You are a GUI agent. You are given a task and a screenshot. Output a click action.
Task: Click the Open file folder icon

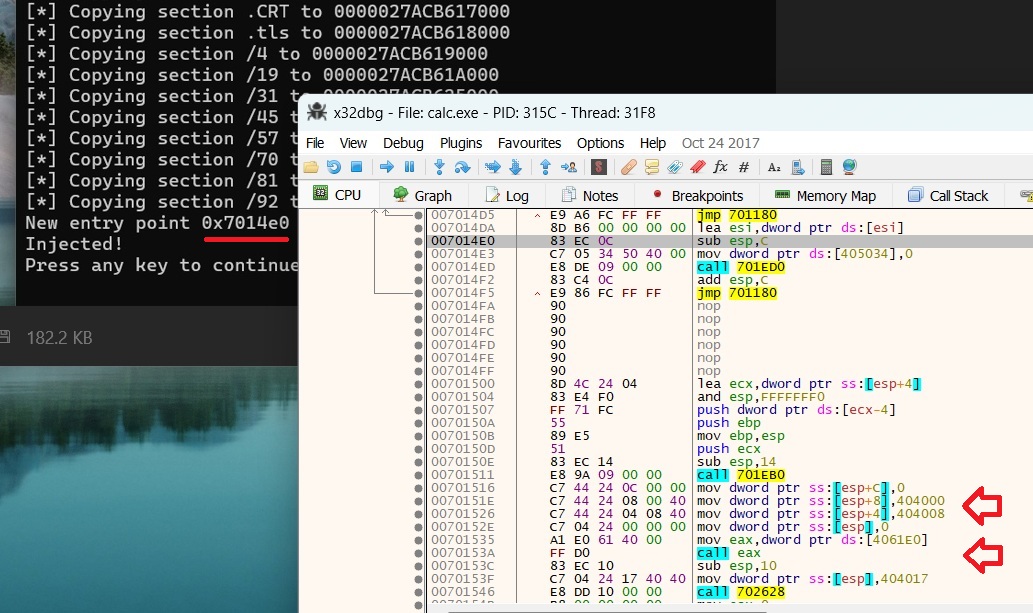pyautogui.click(x=311, y=167)
